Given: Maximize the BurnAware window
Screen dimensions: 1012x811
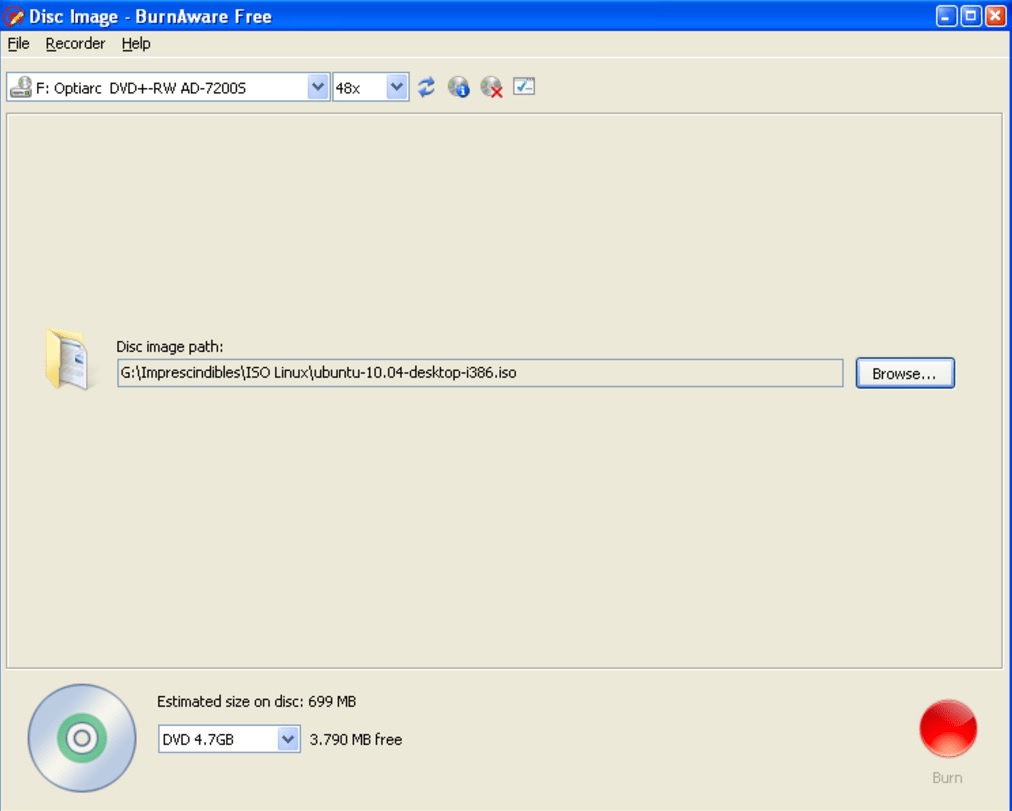Looking at the screenshot, I should pos(971,16).
